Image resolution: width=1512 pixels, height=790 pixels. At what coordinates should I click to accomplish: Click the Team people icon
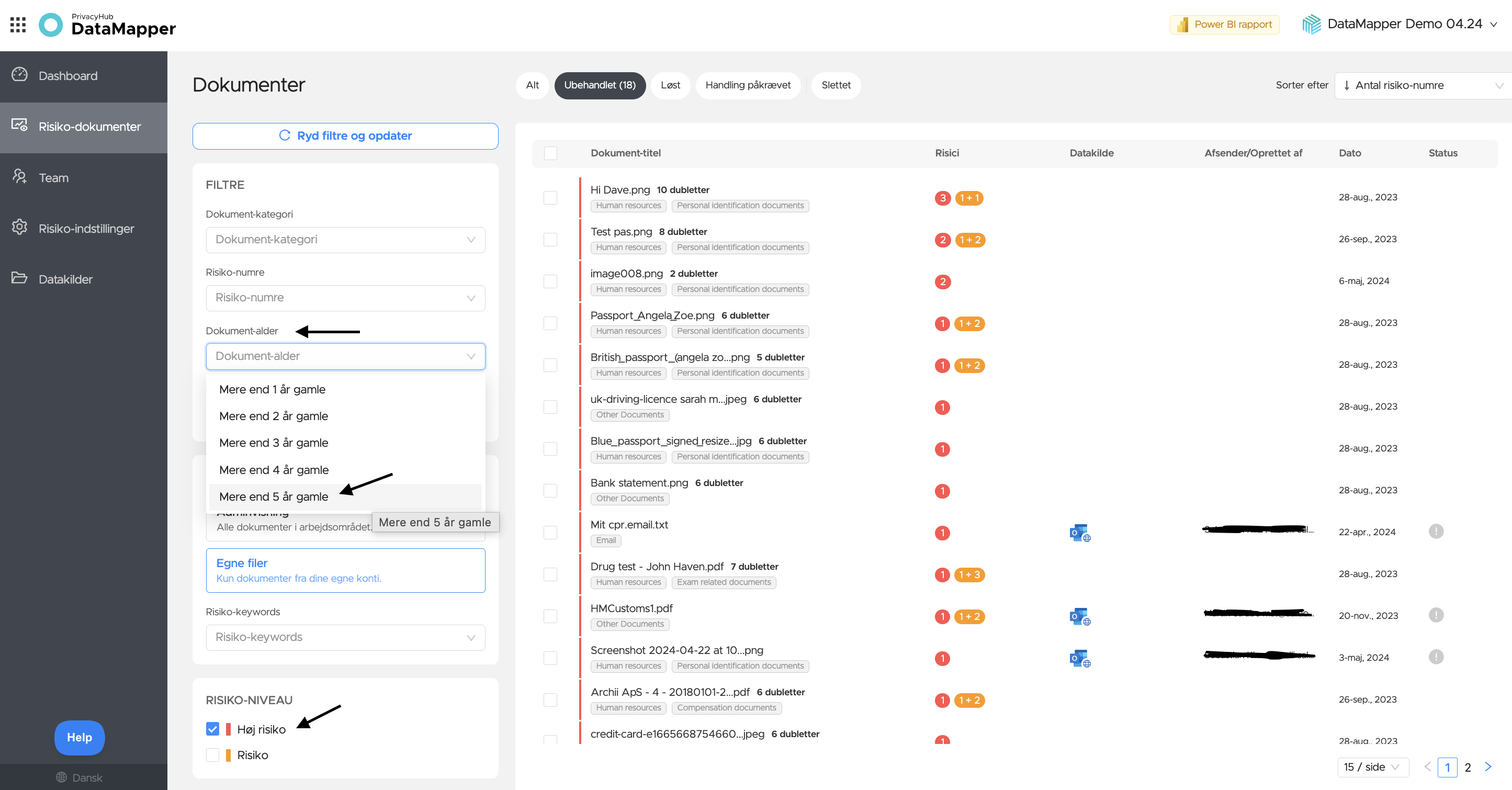(x=19, y=177)
